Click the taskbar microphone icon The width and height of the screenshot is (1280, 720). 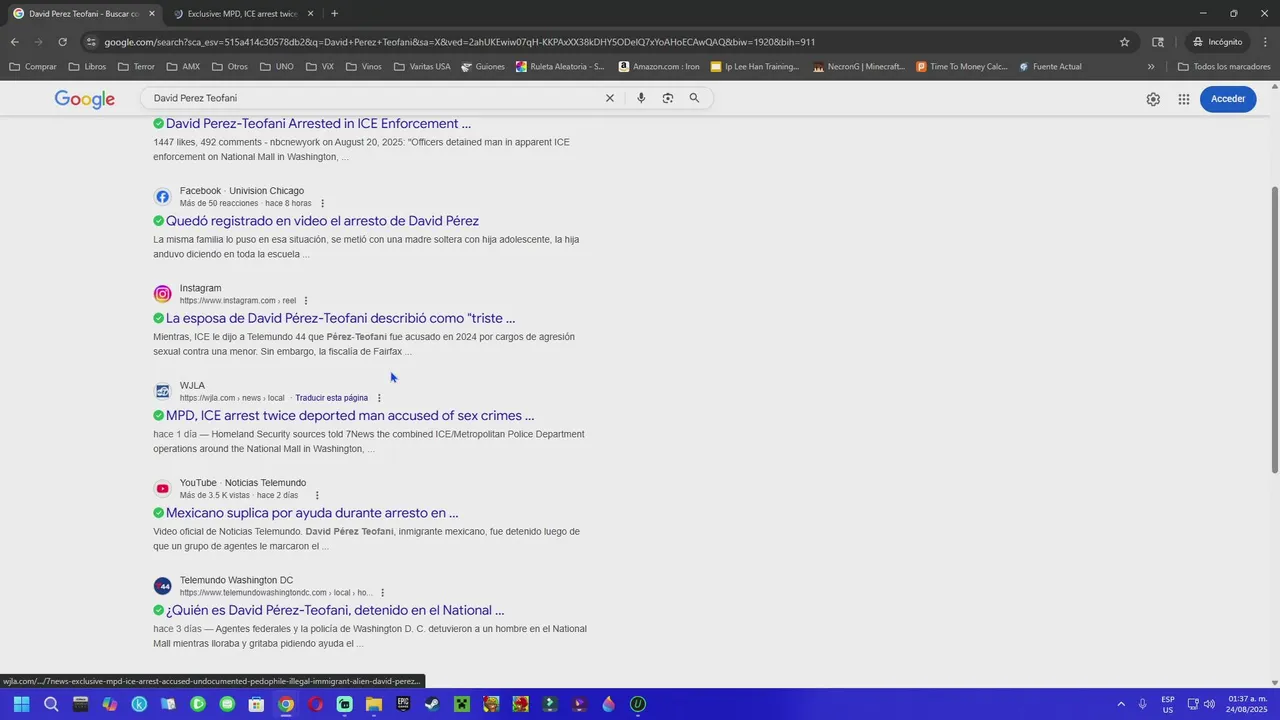(x=1143, y=704)
